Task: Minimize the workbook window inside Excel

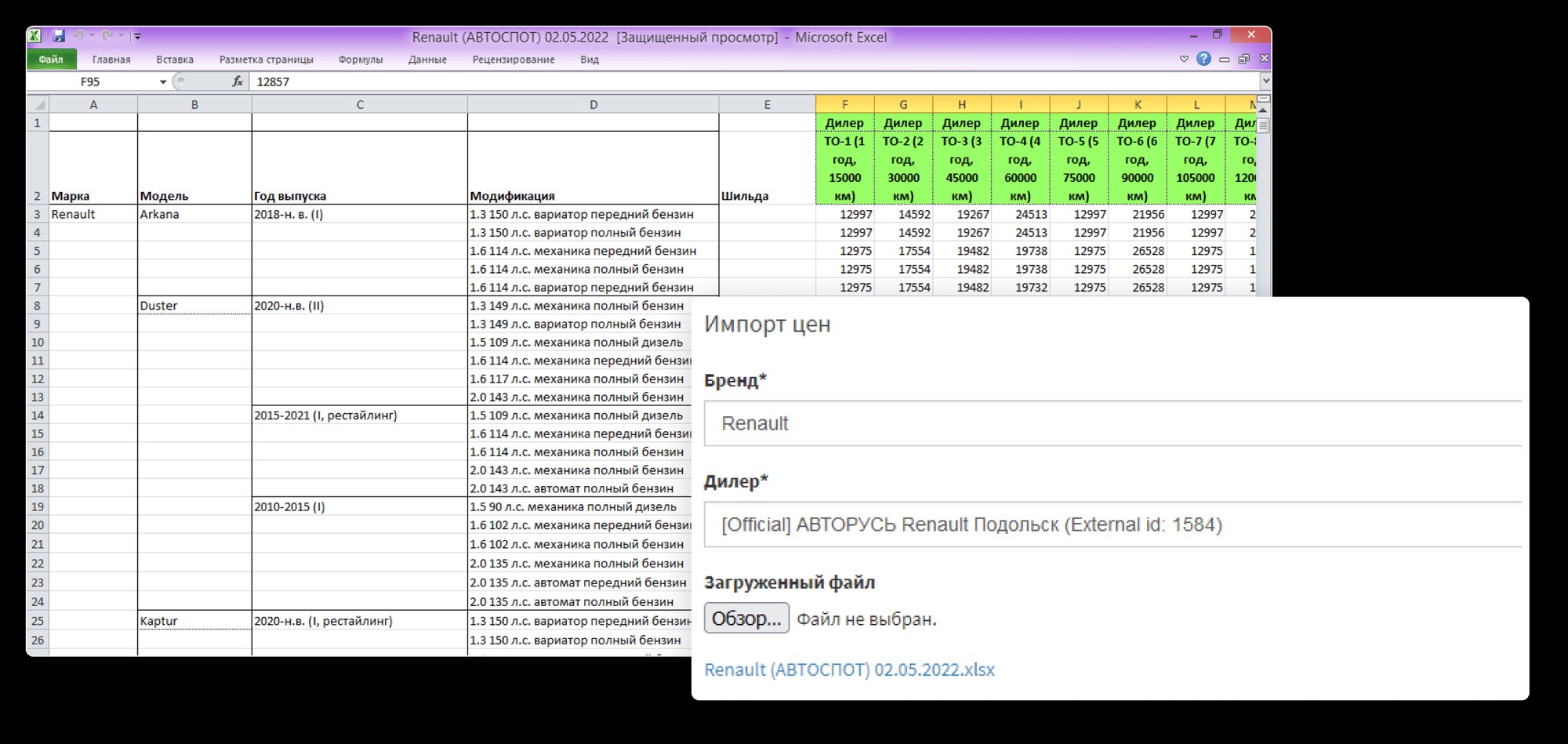Action: (1224, 60)
